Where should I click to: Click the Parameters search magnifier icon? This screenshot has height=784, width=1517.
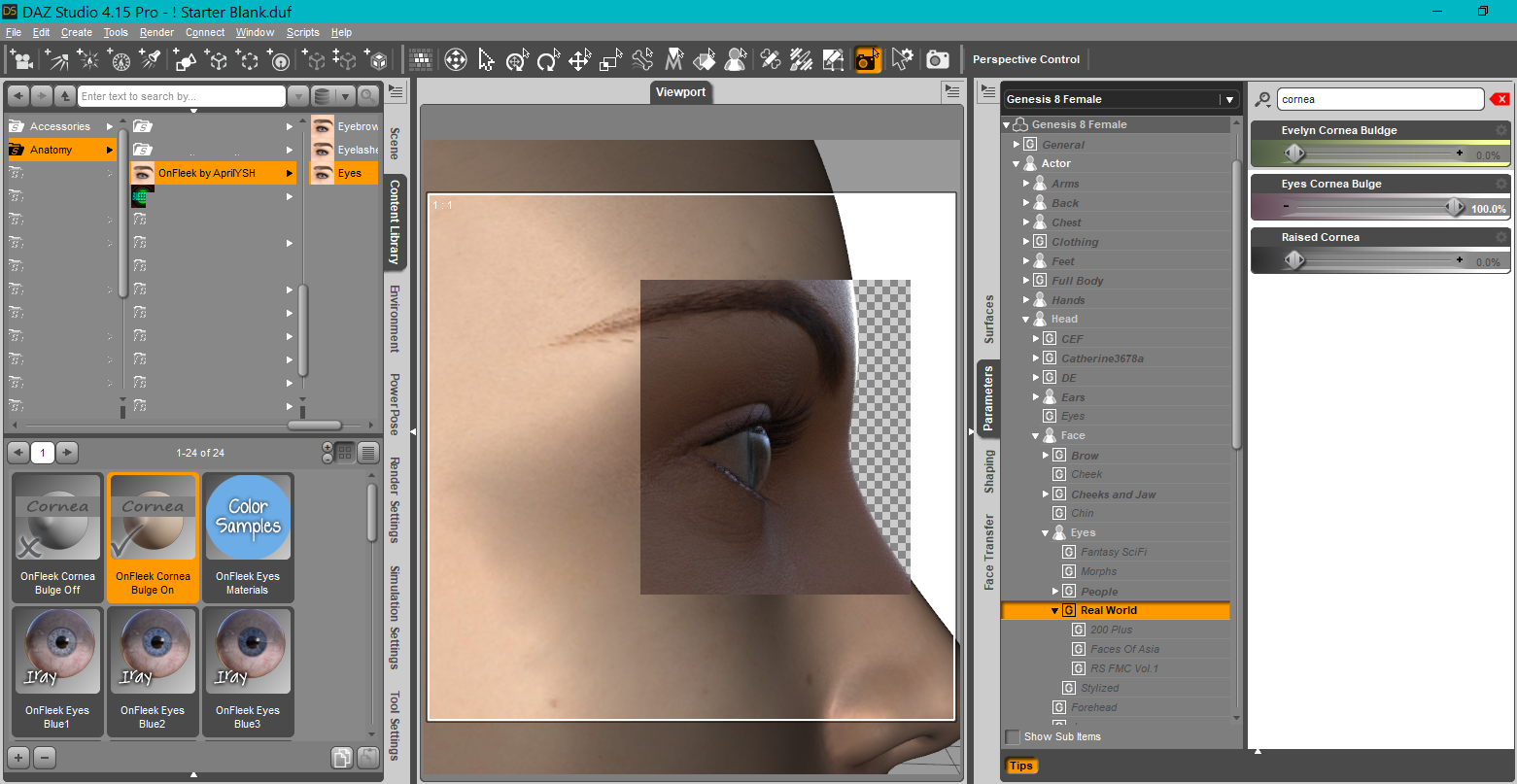tap(1263, 99)
